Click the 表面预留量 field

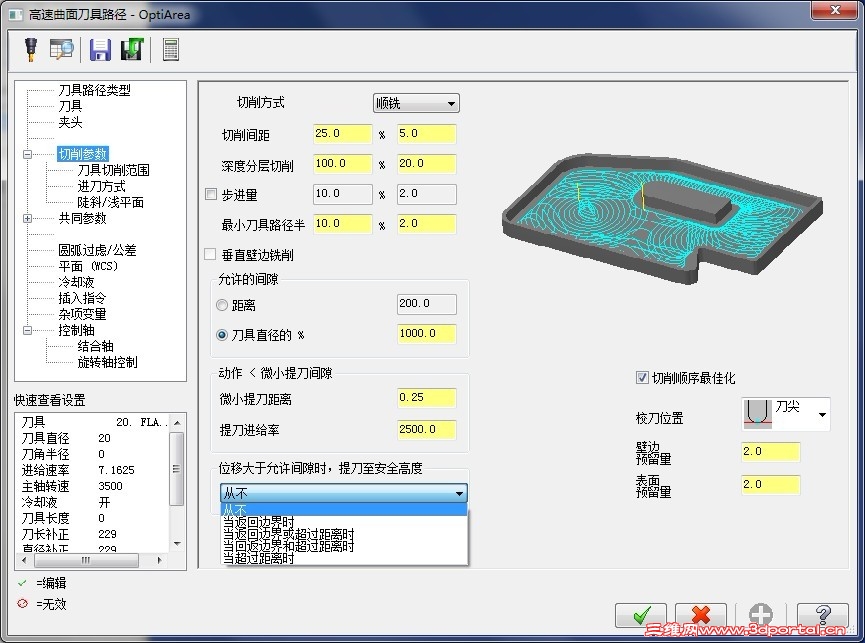point(771,485)
